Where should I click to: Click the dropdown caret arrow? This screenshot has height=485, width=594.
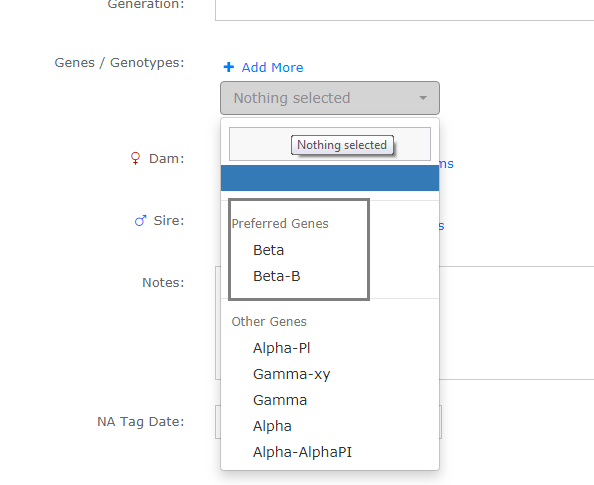pyautogui.click(x=423, y=98)
